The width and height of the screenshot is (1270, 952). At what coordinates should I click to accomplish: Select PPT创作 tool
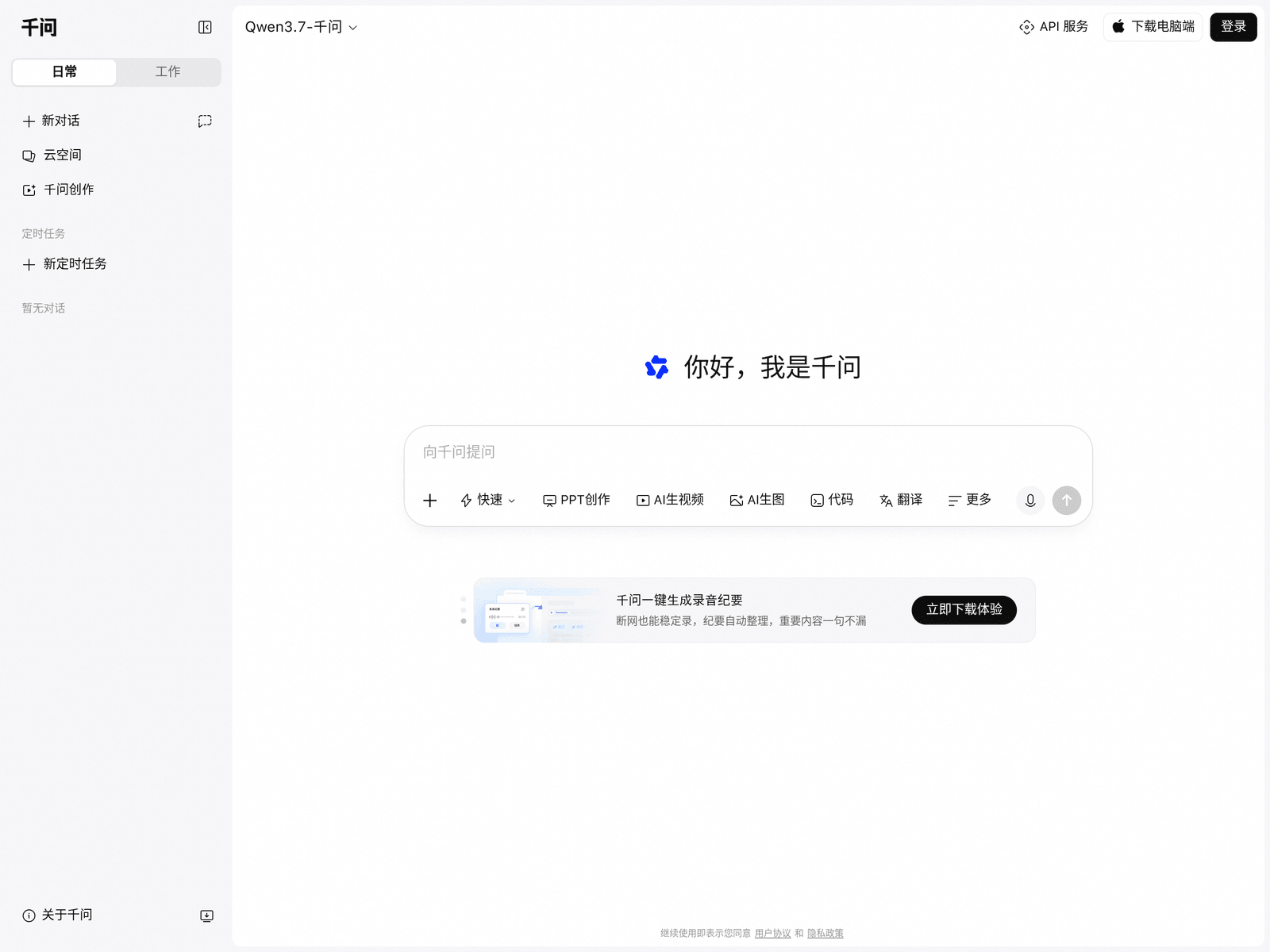click(x=576, y=501)
